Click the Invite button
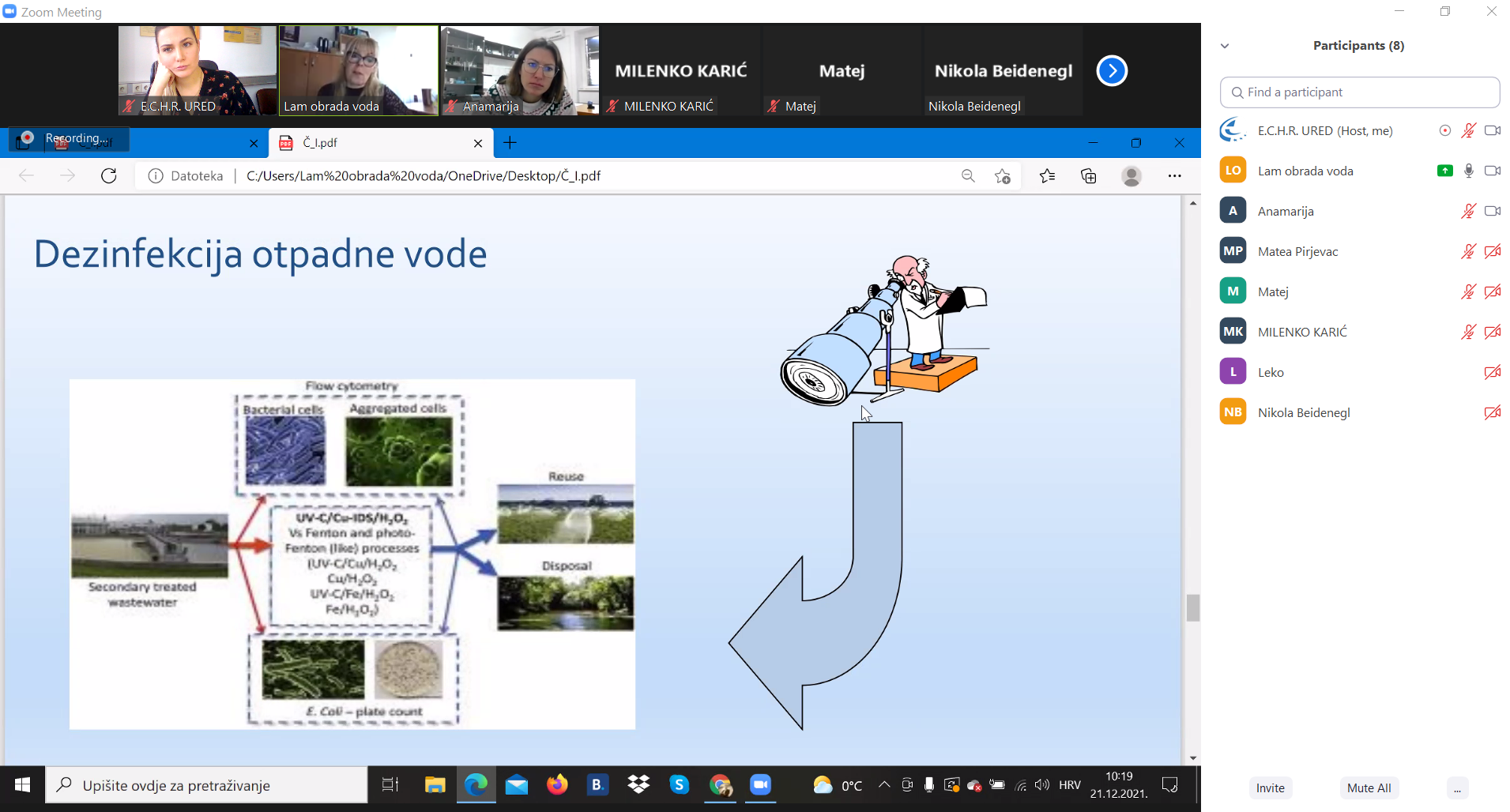The width and height of the screenshot is (1510, 812). click(1270, 788)
